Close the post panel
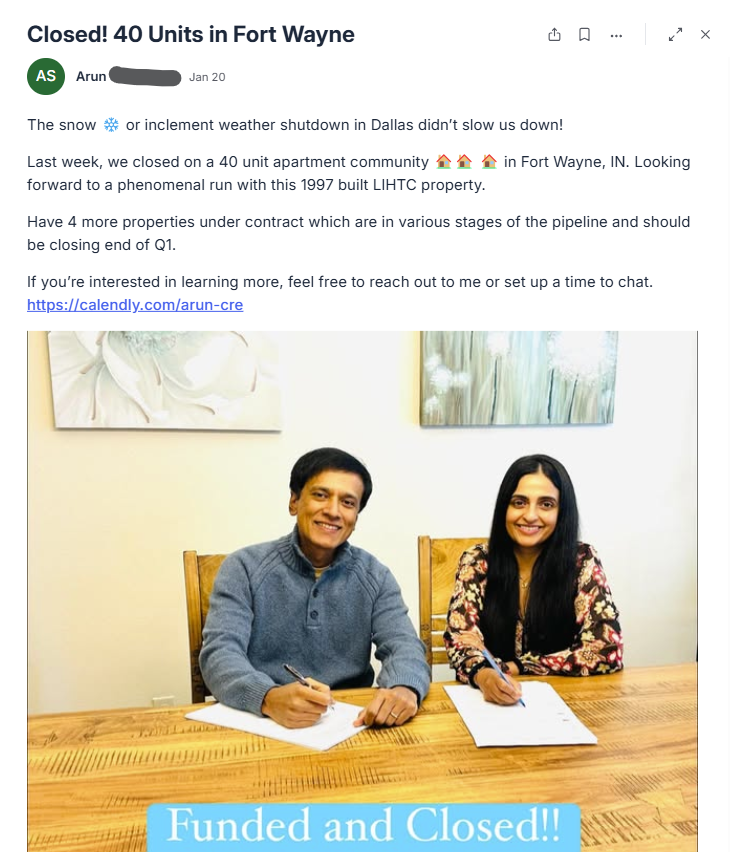This screenshot has width=730, height=852. click(x=705, y=35)
